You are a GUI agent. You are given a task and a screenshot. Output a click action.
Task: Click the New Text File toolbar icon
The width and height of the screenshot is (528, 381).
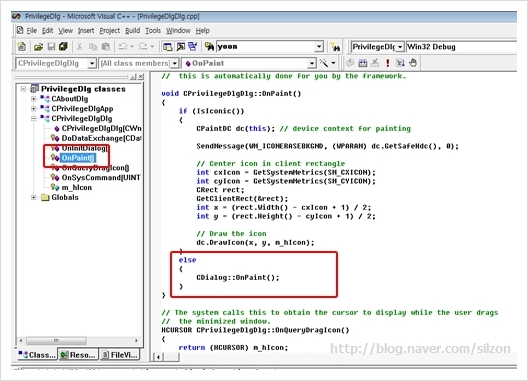point(22,46)
